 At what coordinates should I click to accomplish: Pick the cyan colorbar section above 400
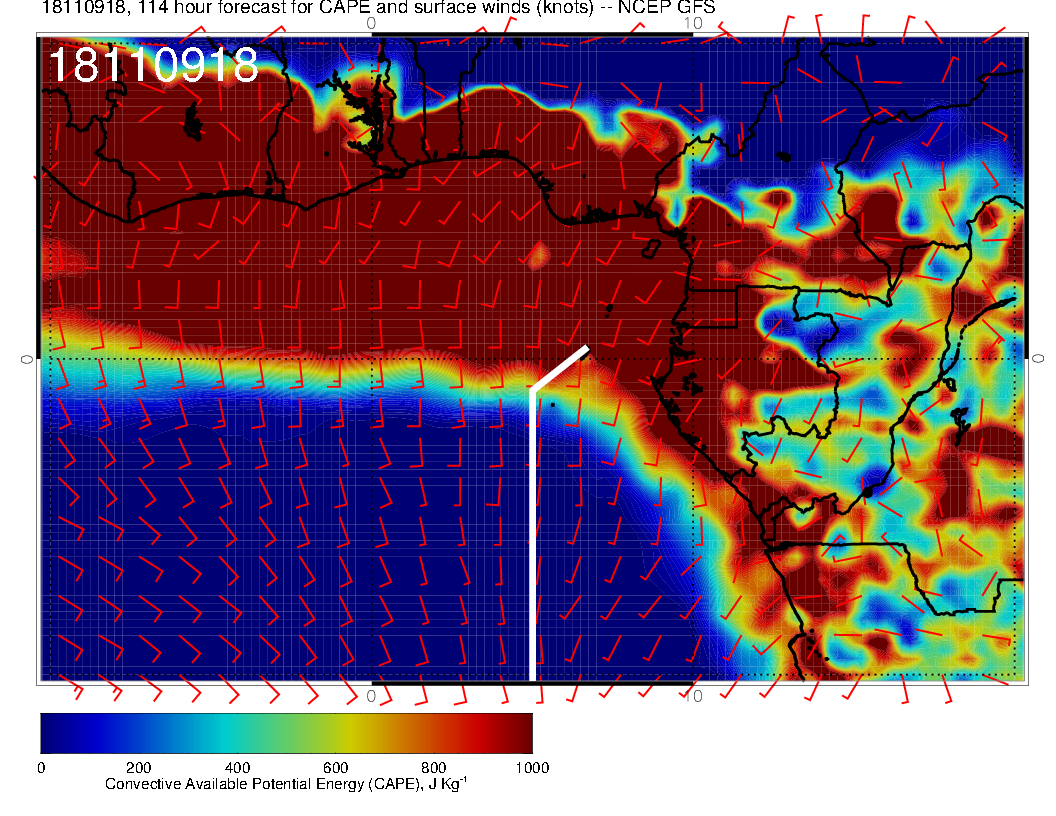(x=237, y=732)
